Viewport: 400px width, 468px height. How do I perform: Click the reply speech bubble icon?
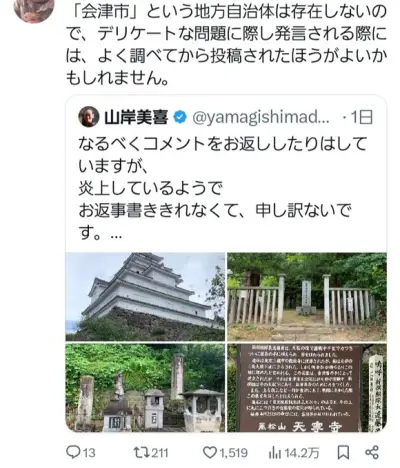tap(73, 452)
